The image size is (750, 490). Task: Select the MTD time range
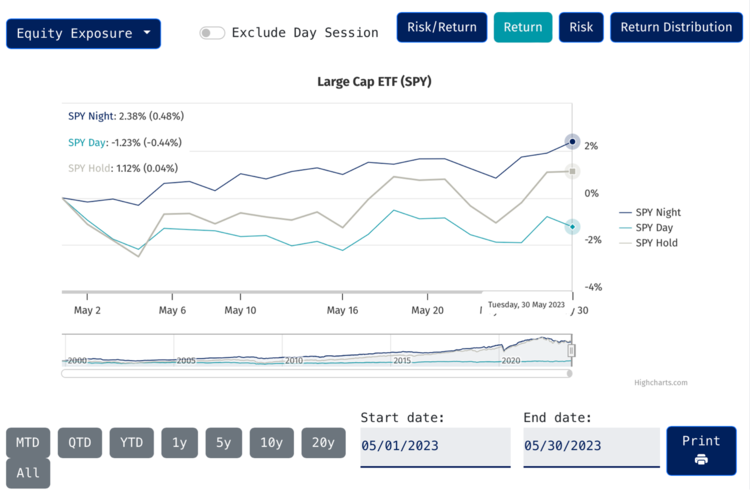(28, 442)
